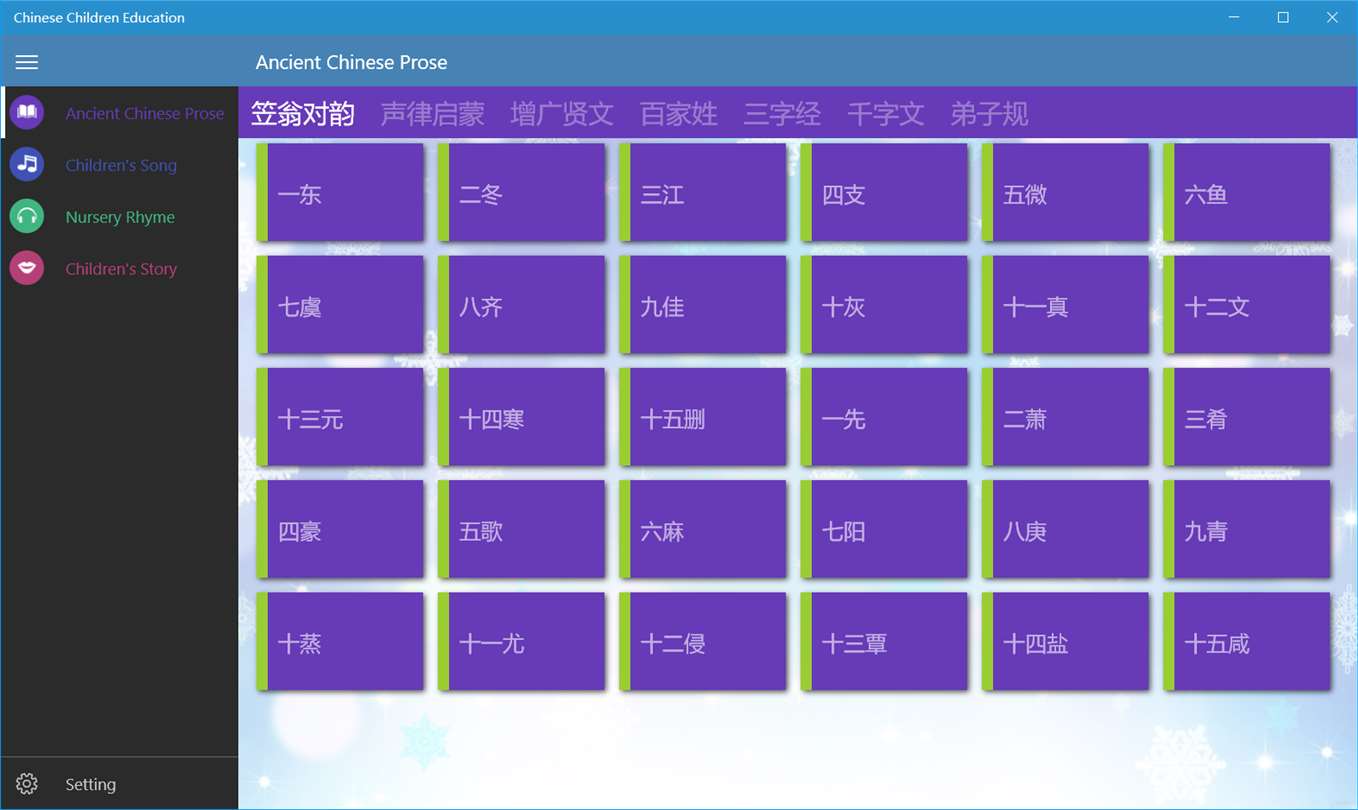Image resolution: width=1358 pixels, height=810 pixels.
Task: Switch to the 三字经 tab
Action: point(782,114)
